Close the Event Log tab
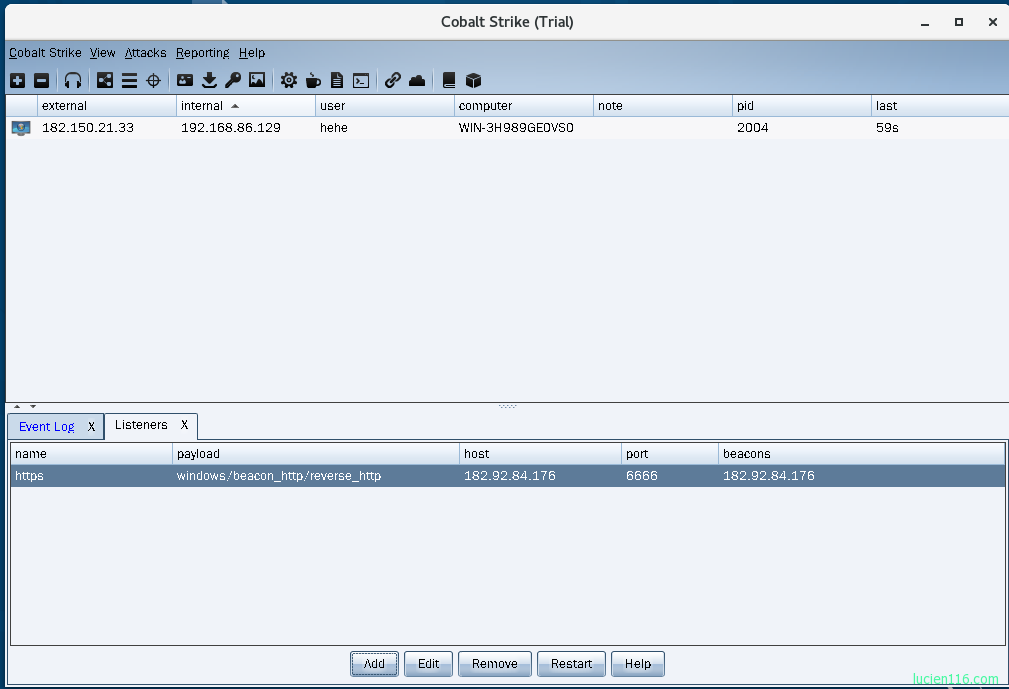1009x689 pixels. [x=91, y=427]
